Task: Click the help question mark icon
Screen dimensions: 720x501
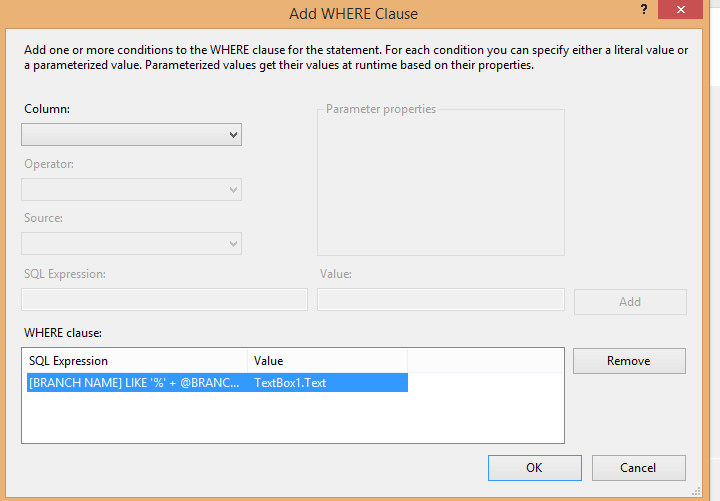Action: pyautogui.click(x=644, y=9)
